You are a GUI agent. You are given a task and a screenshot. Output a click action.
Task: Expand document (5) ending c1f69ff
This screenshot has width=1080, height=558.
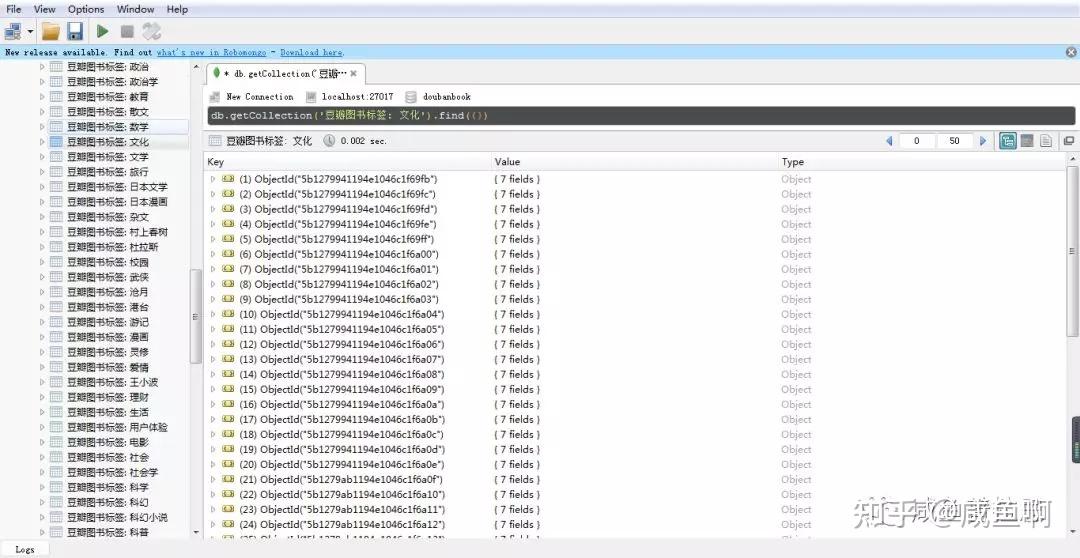click(x=213, y=239)
